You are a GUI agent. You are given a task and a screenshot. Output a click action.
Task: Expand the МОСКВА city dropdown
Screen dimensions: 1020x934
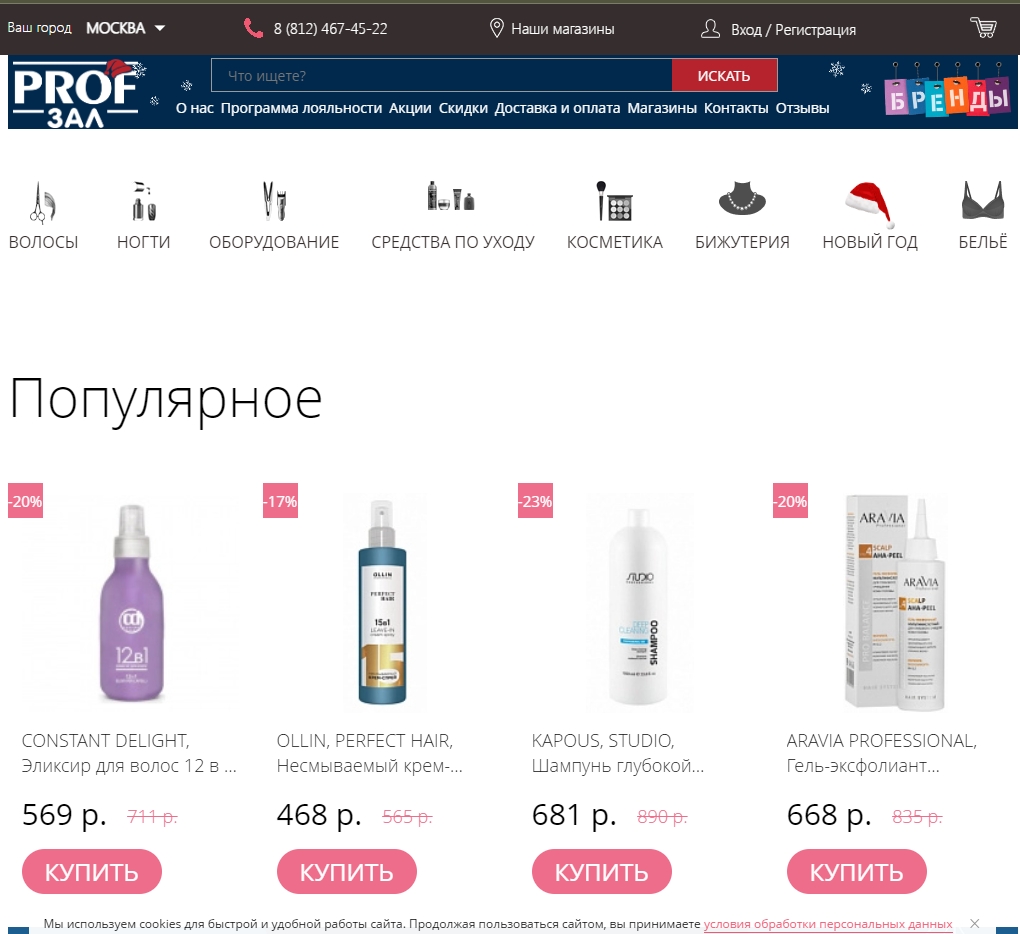coord(126,28)
